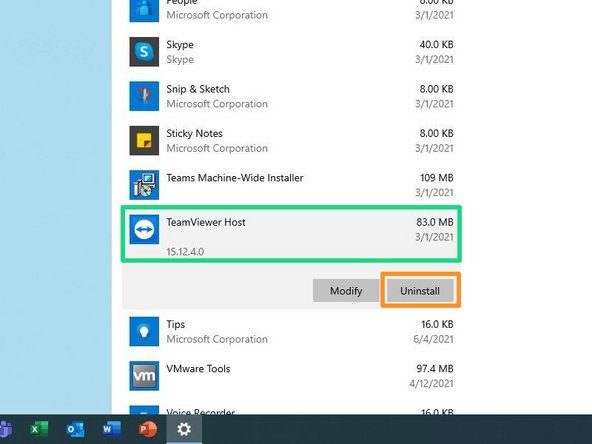
Task: Open Outlook from the taskbar
Action: tap(75, 429)
